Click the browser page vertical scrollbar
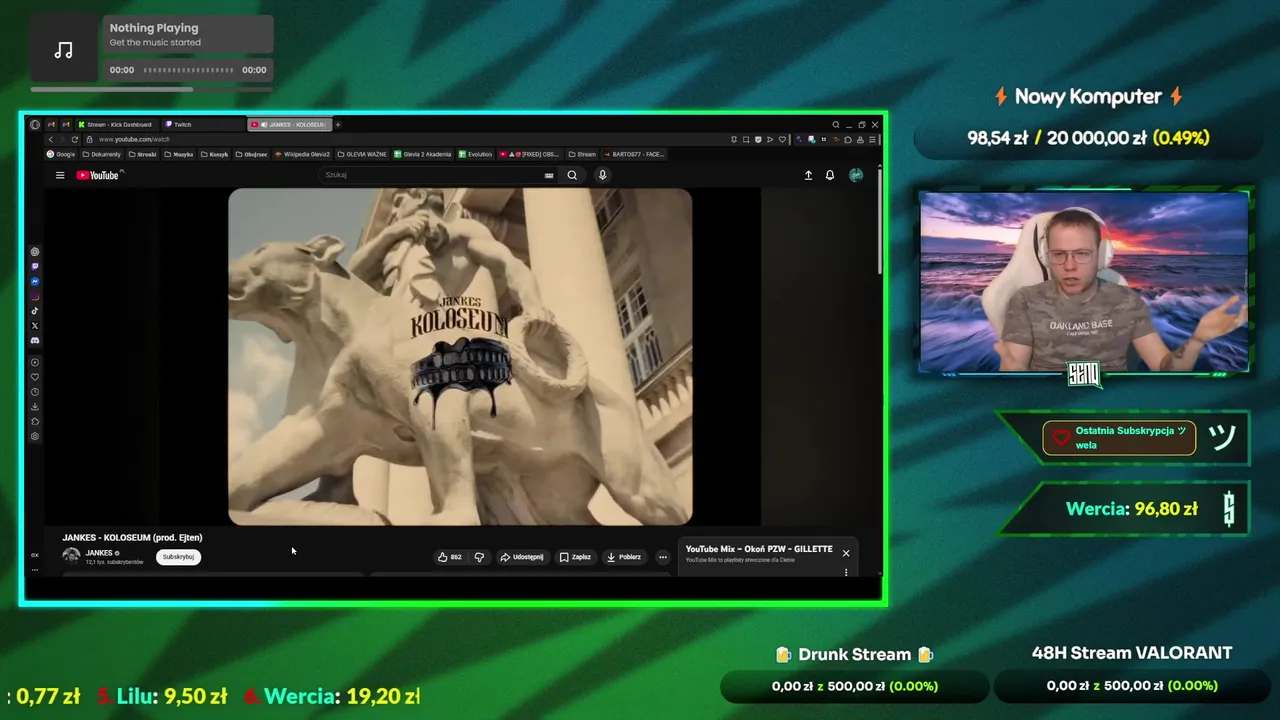 pyautogui.click(x=879, y=220)
